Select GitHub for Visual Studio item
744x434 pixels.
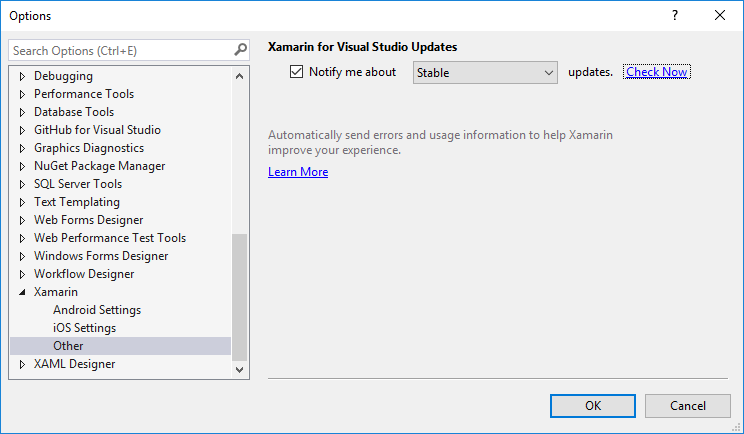coord(97,129)
